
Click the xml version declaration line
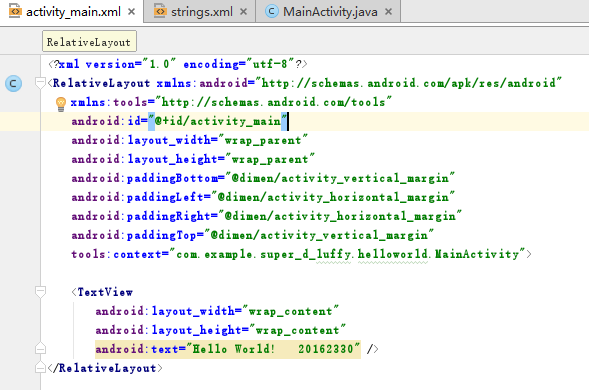(x=178, y=64)
